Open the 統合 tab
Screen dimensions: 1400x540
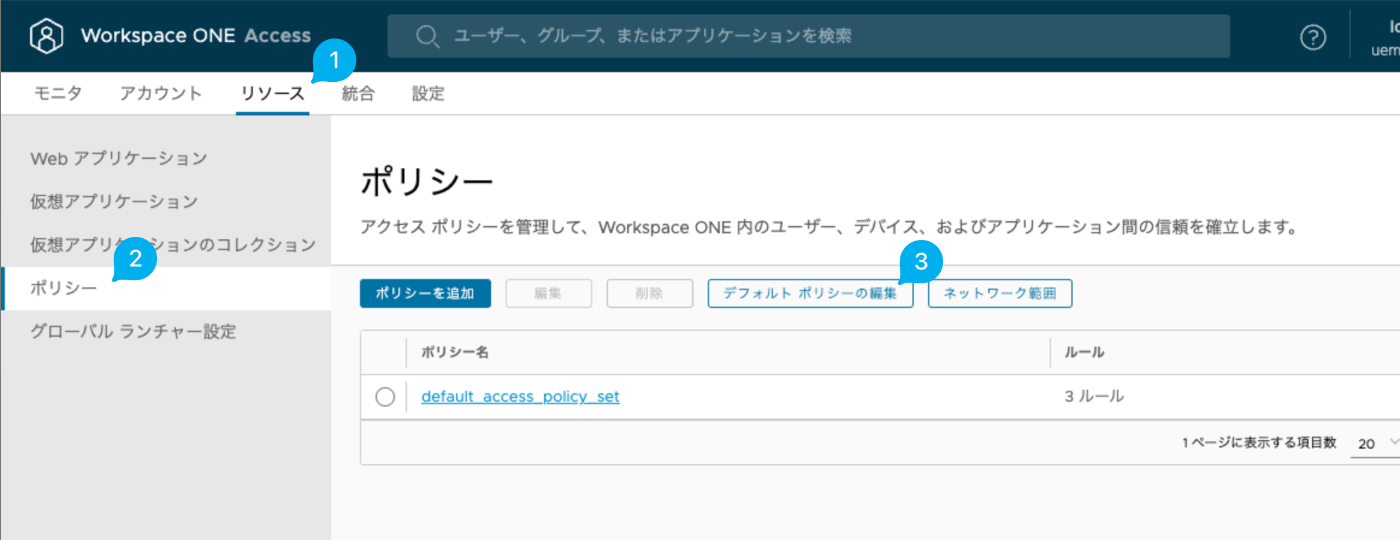(x=358, y=94)
